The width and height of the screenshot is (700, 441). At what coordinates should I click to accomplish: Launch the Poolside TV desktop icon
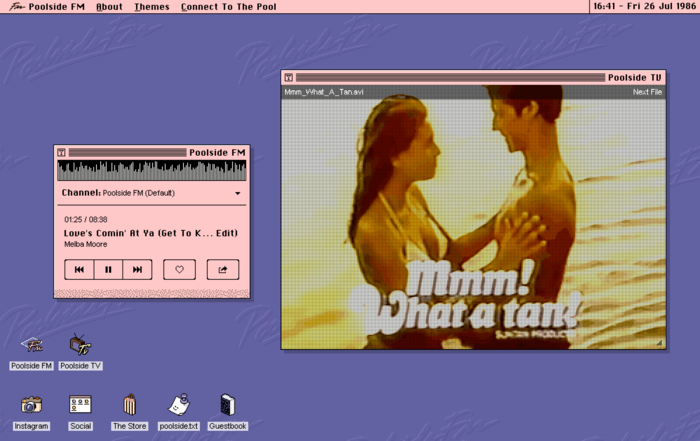coord(80,345)
